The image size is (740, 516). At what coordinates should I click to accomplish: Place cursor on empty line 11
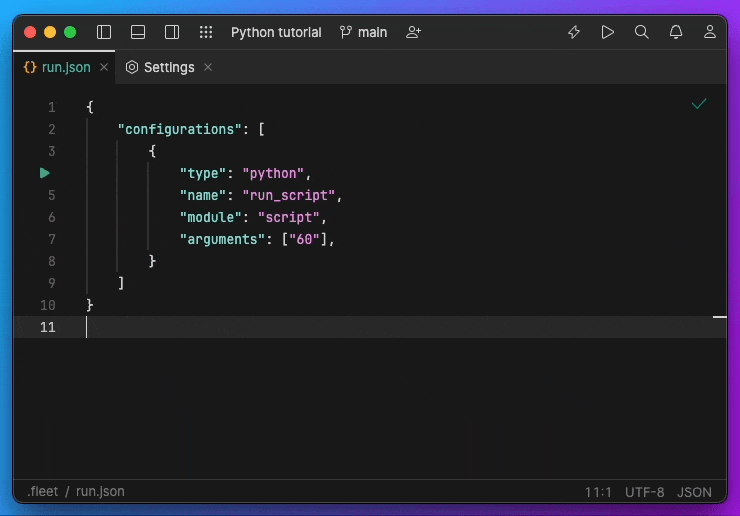click(370, 327)
